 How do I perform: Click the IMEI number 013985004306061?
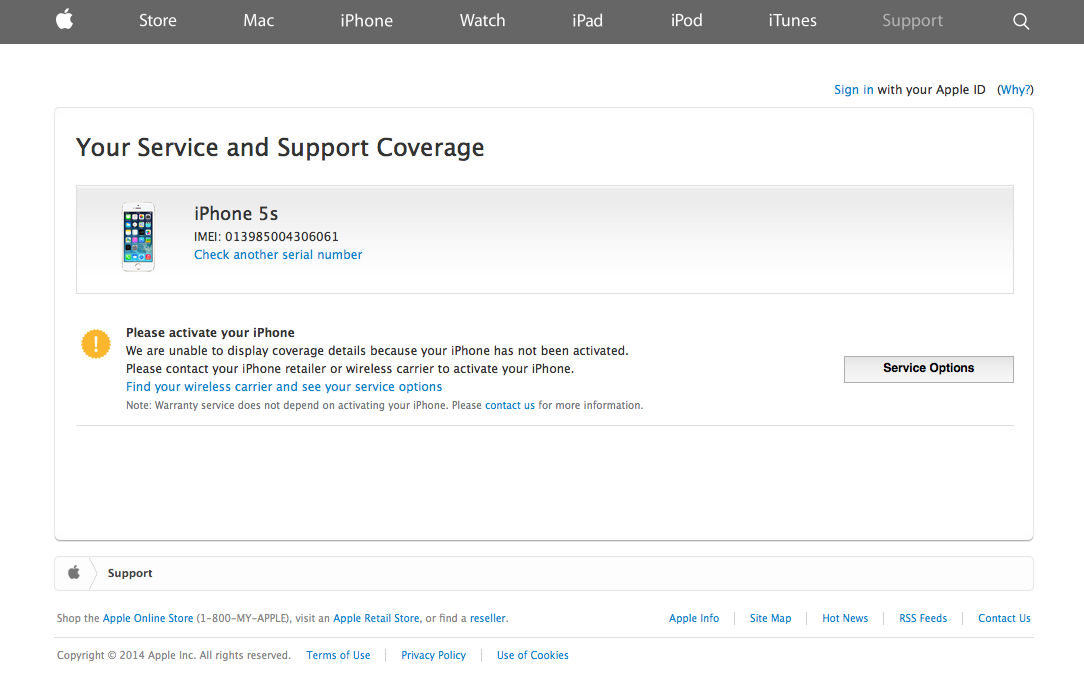click(282, 237)
